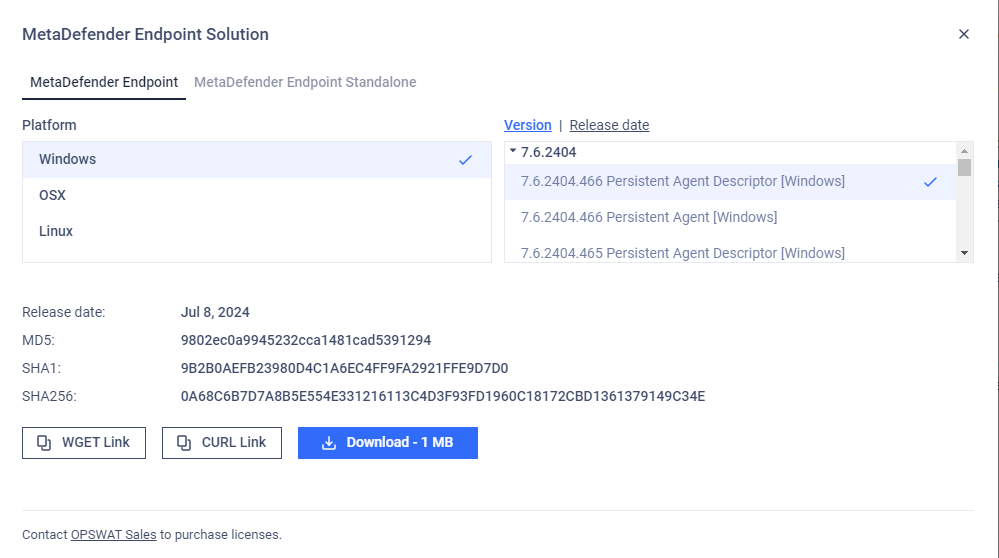The image size is (999, 558).
Task: Click the Jul 8, 2024 release date
Action: pyautogui.click(x=215, y=312)
